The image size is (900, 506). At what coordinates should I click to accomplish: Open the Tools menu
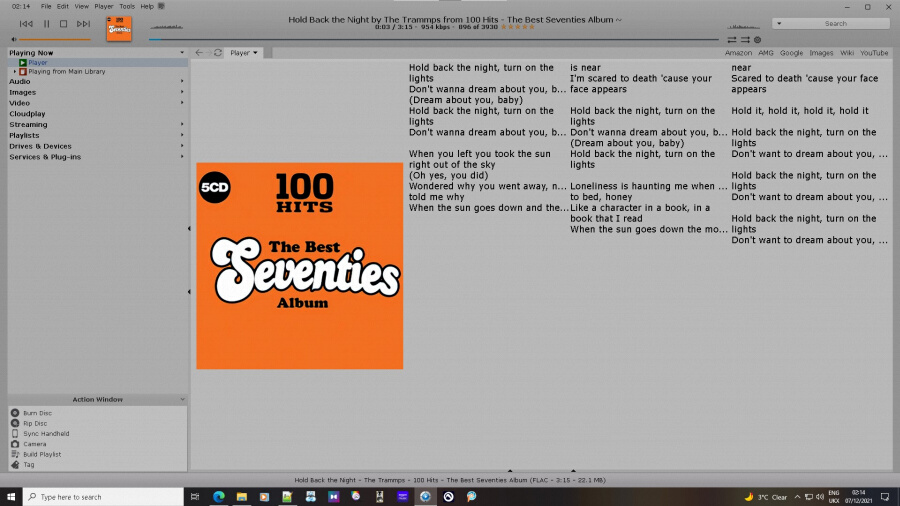click(x=127, y=6)
